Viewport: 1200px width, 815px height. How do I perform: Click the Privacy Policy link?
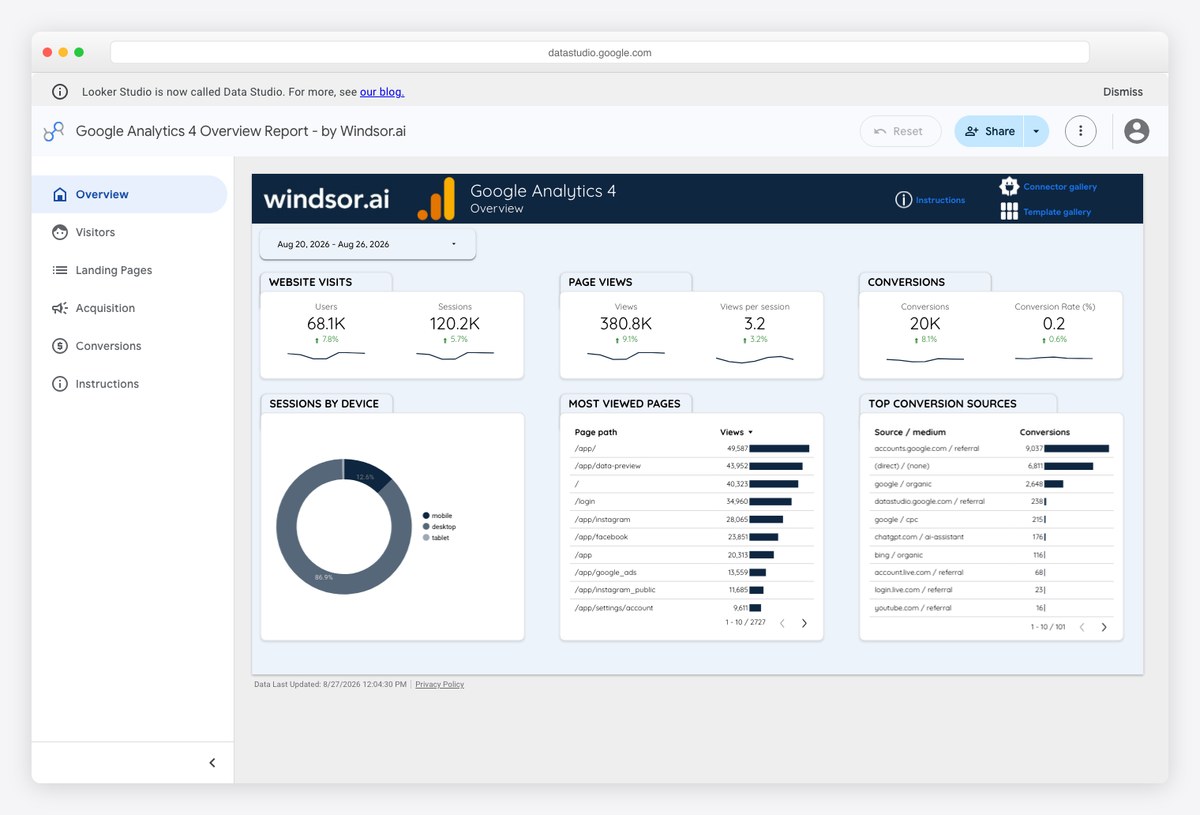(440, 685)
